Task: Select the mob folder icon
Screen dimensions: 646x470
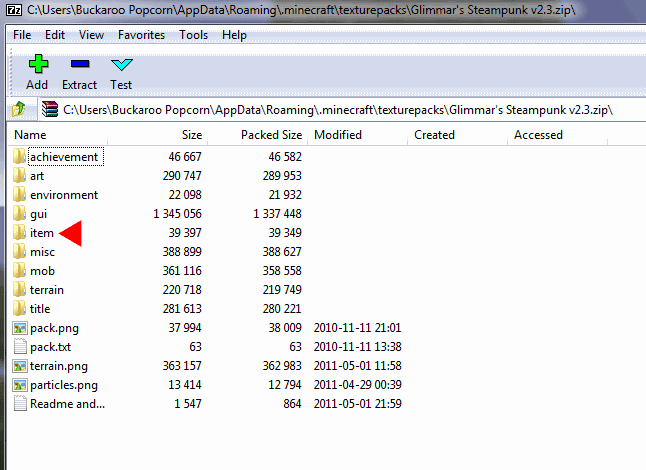Action: pos(19,271)
